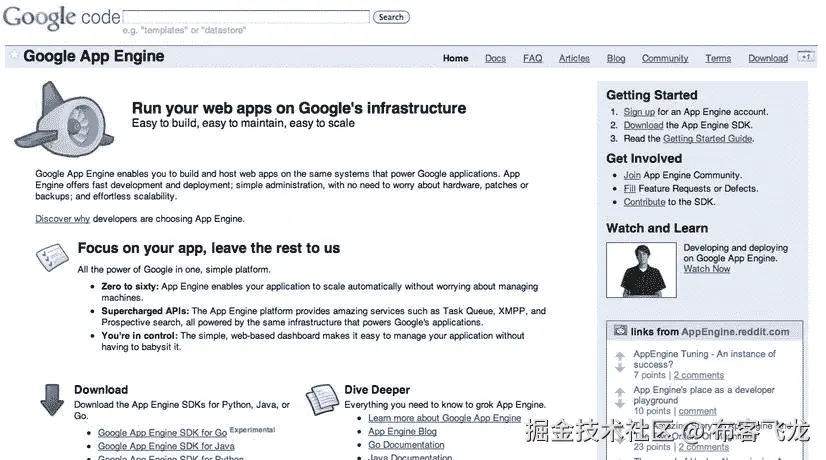Click the Run your web apps heading
The width and height of the screenshot is (826, 460).
point(299,108)
